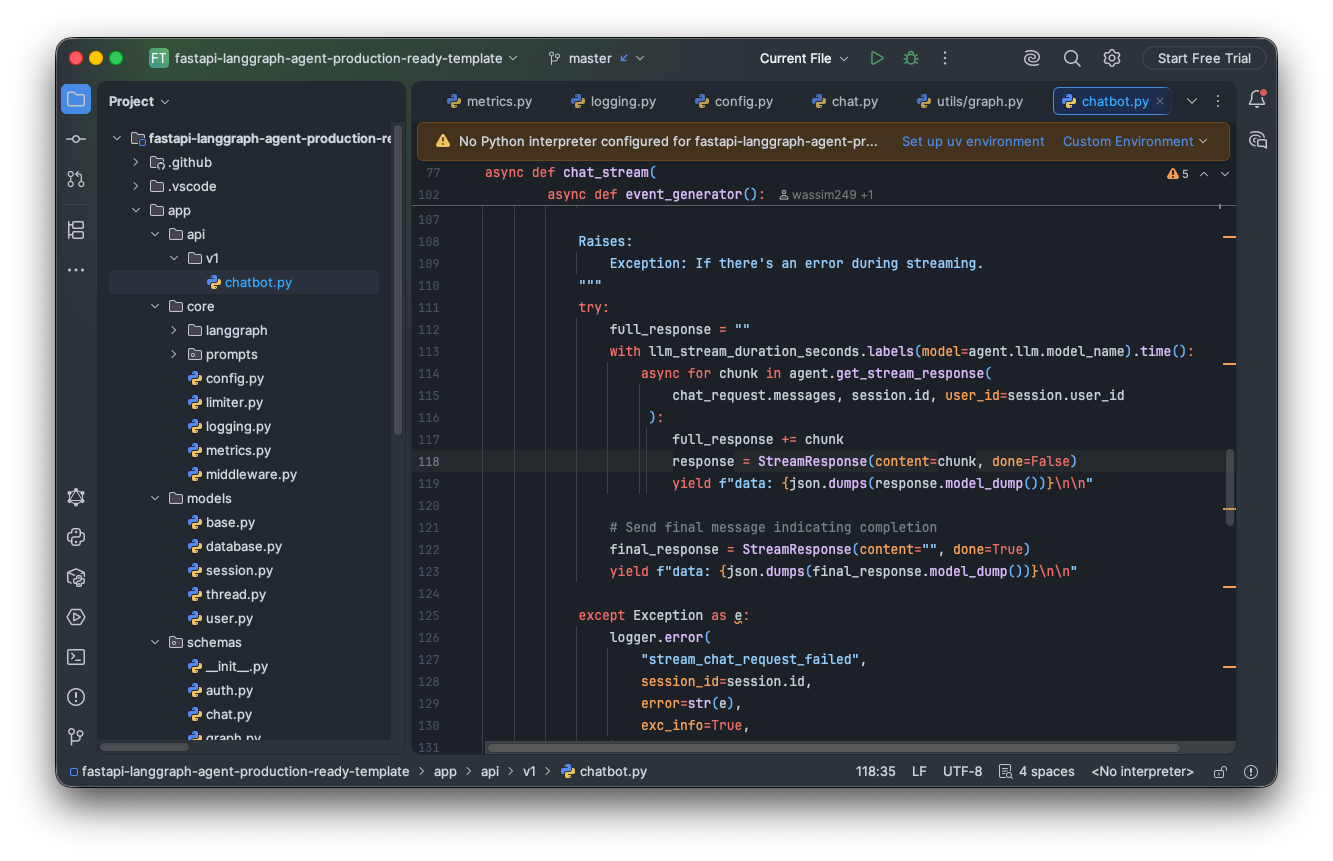Open Search Everywhere magnifier
Screen dimensions: 1333x861
1072,58
